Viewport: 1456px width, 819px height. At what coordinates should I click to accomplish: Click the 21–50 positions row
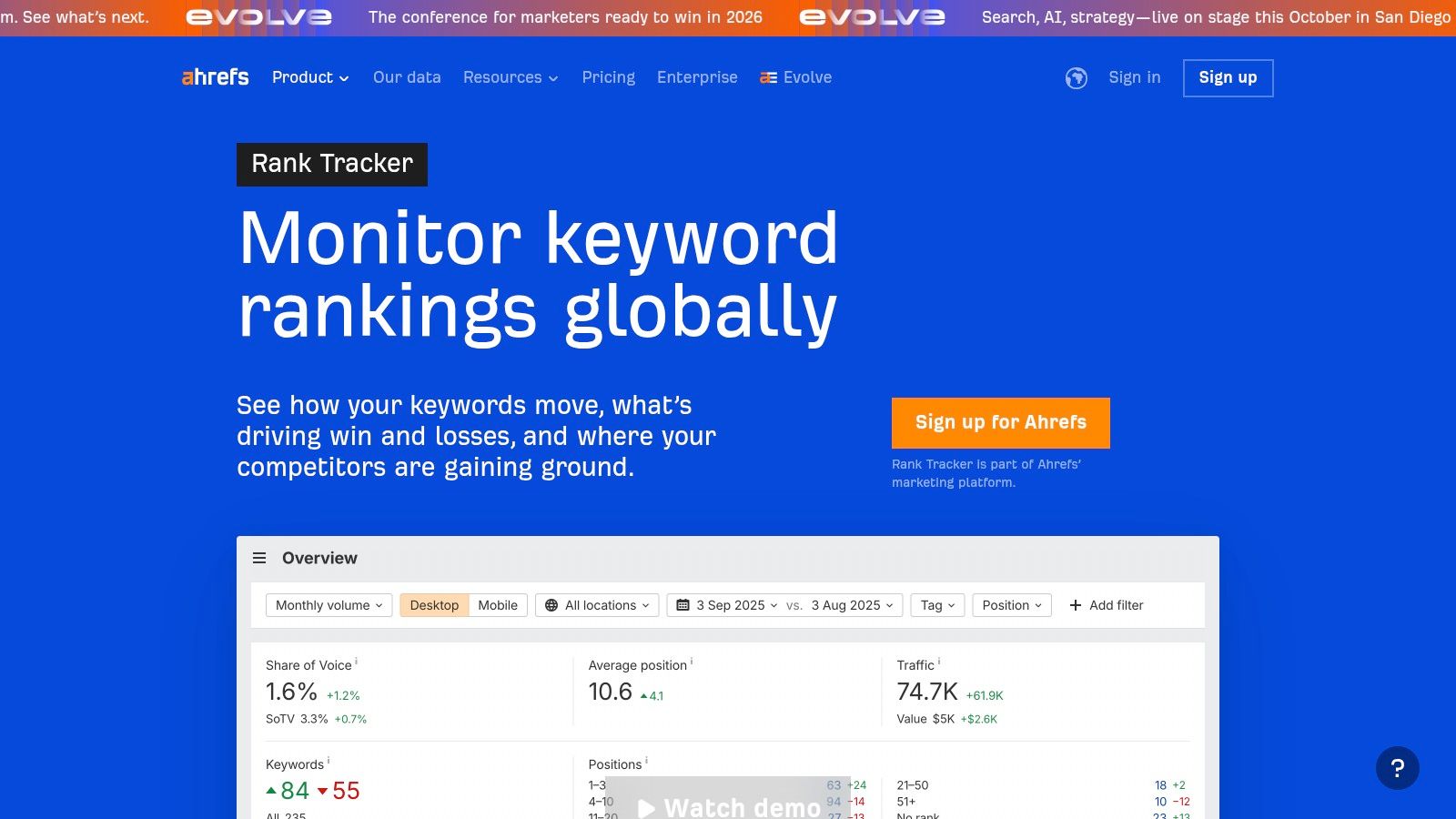click(x=1043, y=785)
